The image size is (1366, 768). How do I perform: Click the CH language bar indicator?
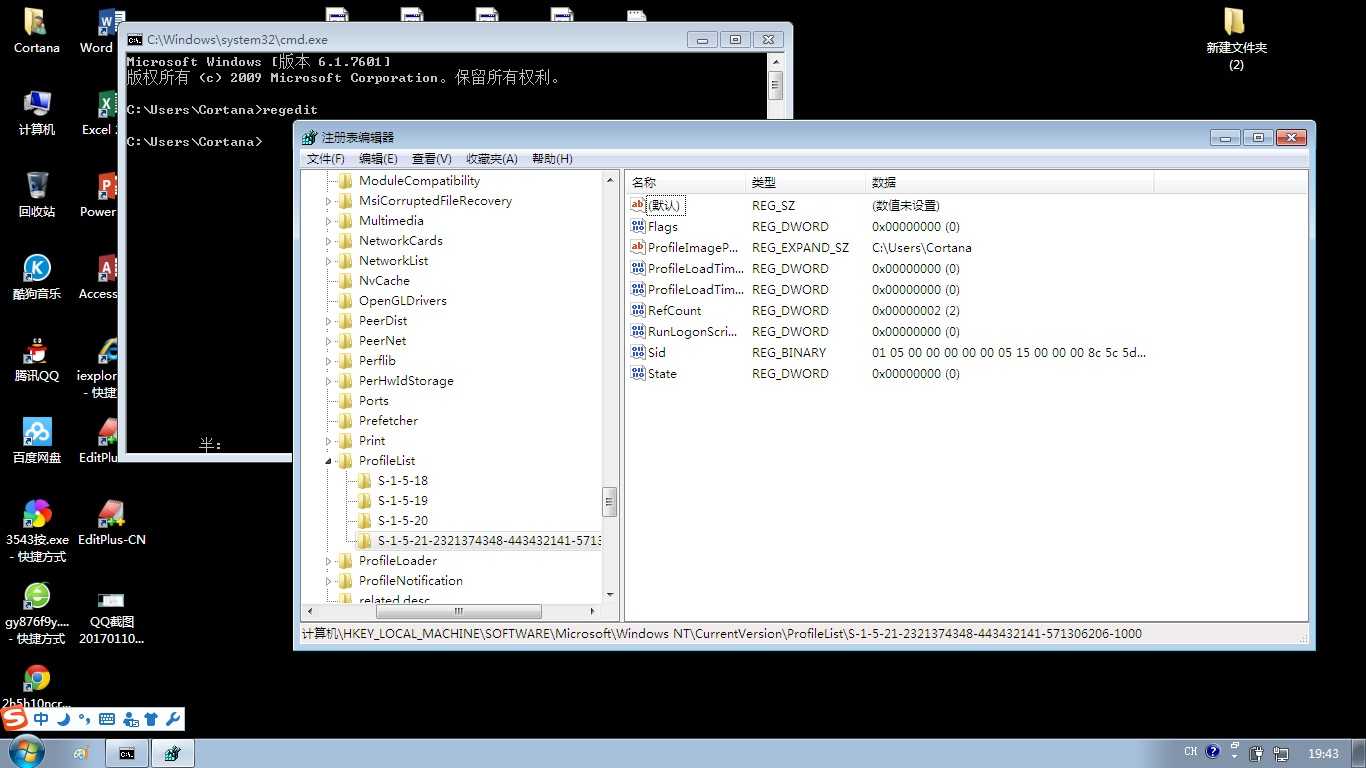[x=1190, y=752]
